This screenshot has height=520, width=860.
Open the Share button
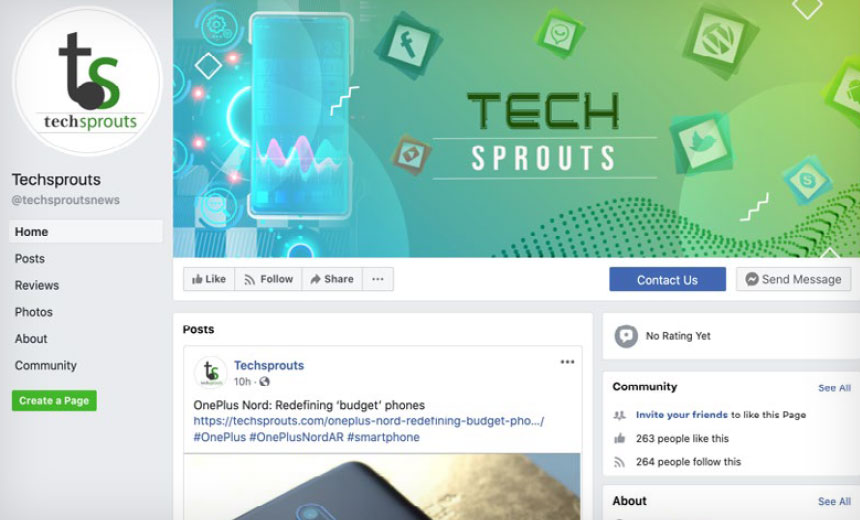[x=332, y=279]
